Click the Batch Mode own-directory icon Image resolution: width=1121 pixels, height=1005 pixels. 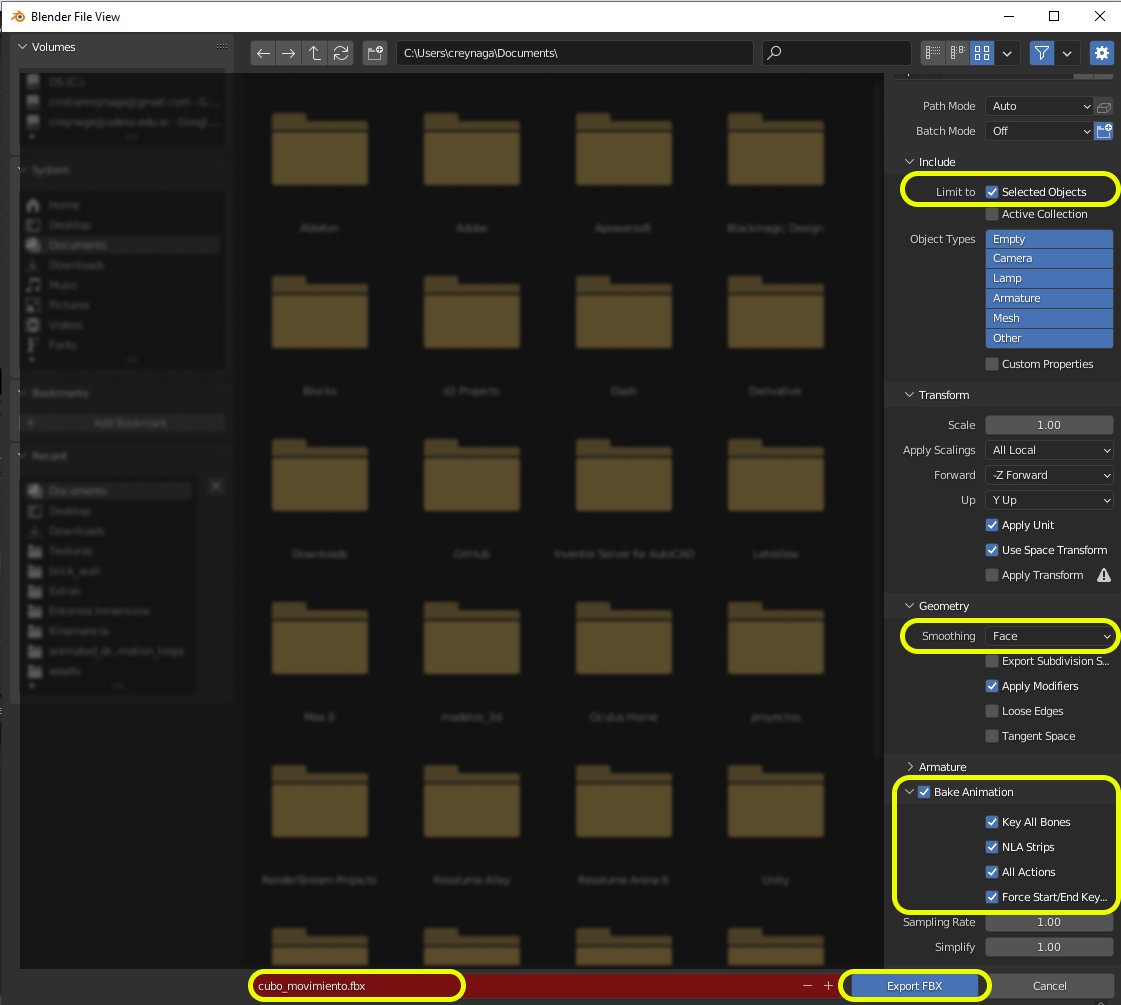pos(1104,131)
